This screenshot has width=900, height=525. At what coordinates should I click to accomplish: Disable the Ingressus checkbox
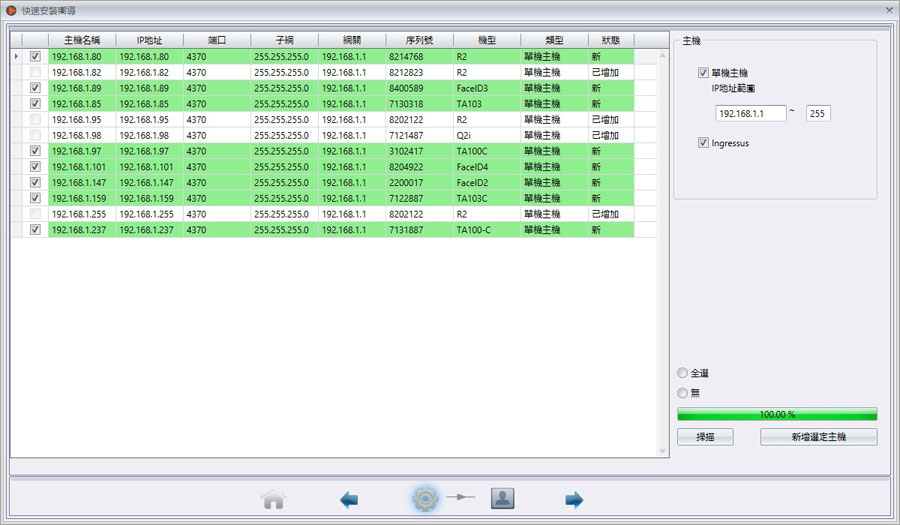pos(704,143)
